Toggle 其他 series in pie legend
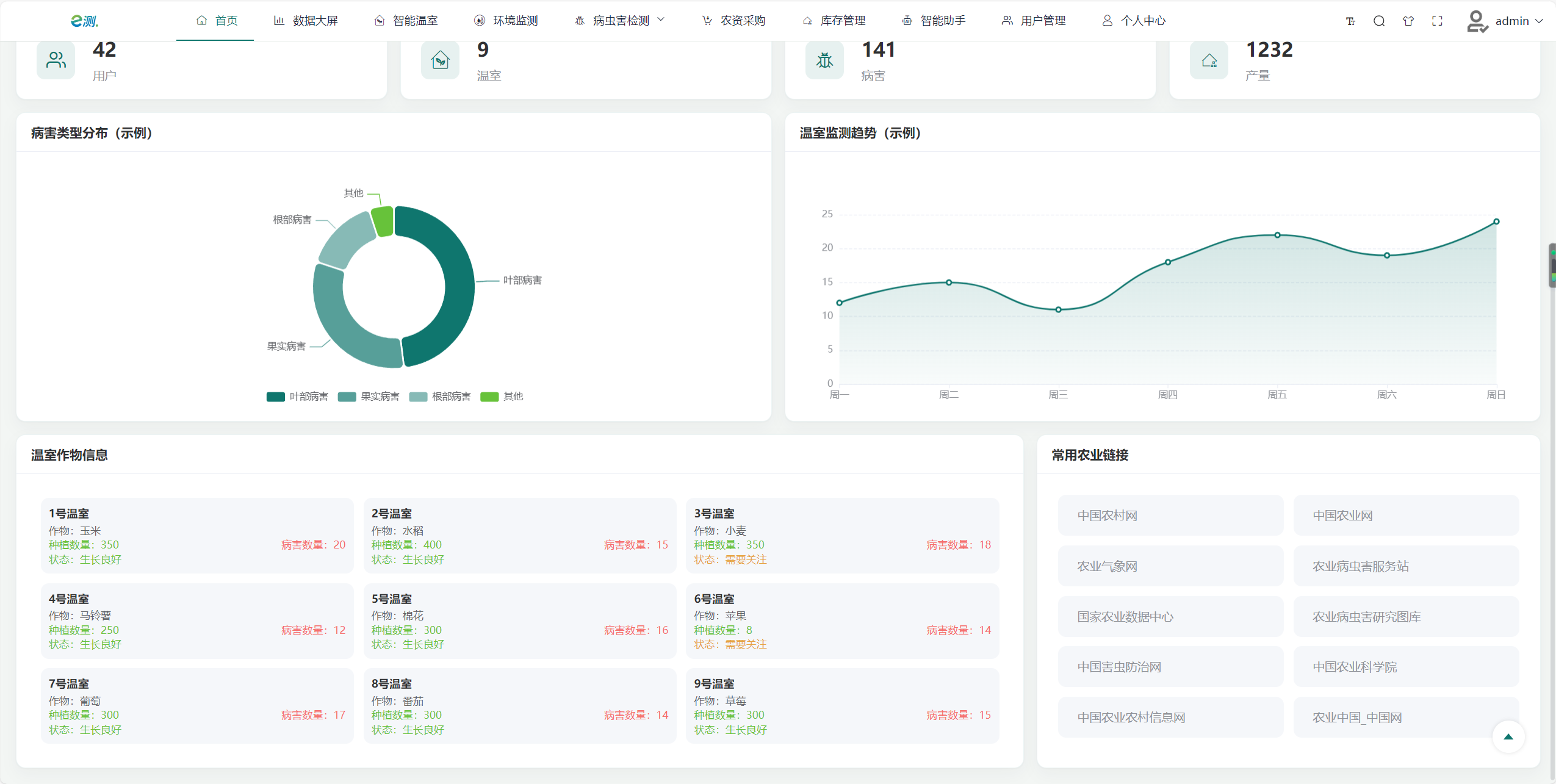1556x784 pixels. click(x=502, y=397)
